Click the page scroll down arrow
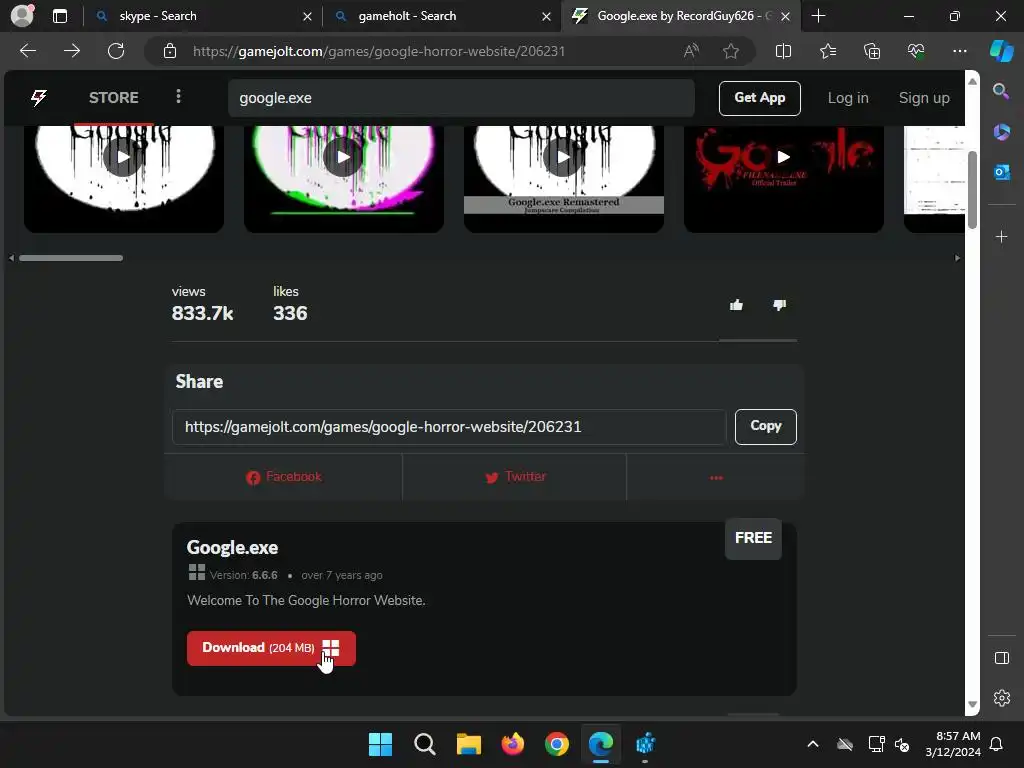 pos(972,704)
